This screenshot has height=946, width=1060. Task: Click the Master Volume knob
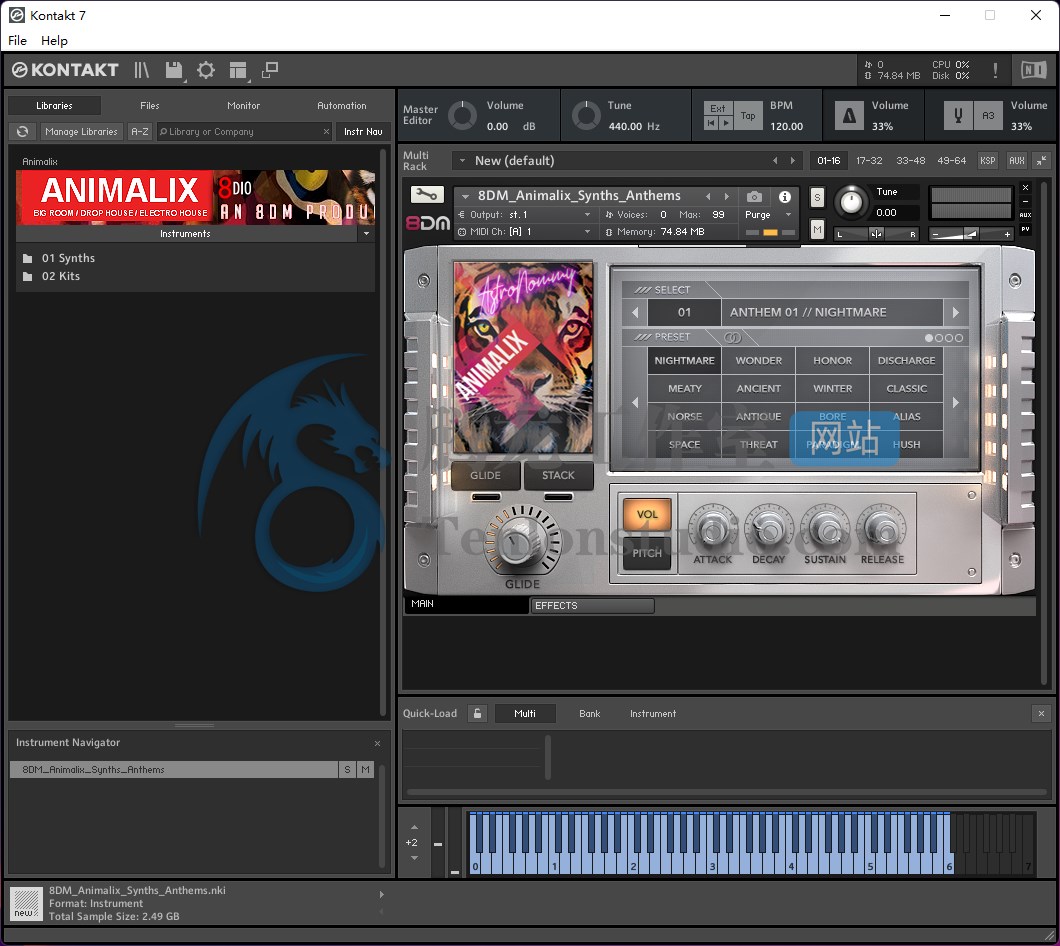pos(462,116)
